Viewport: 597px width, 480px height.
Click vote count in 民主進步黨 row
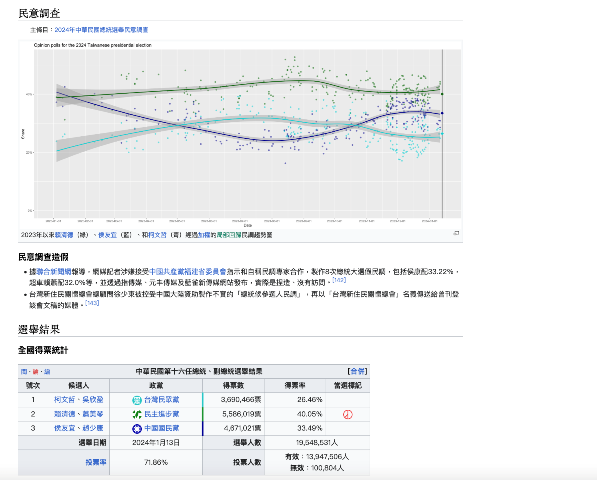[x=241, y=414]
